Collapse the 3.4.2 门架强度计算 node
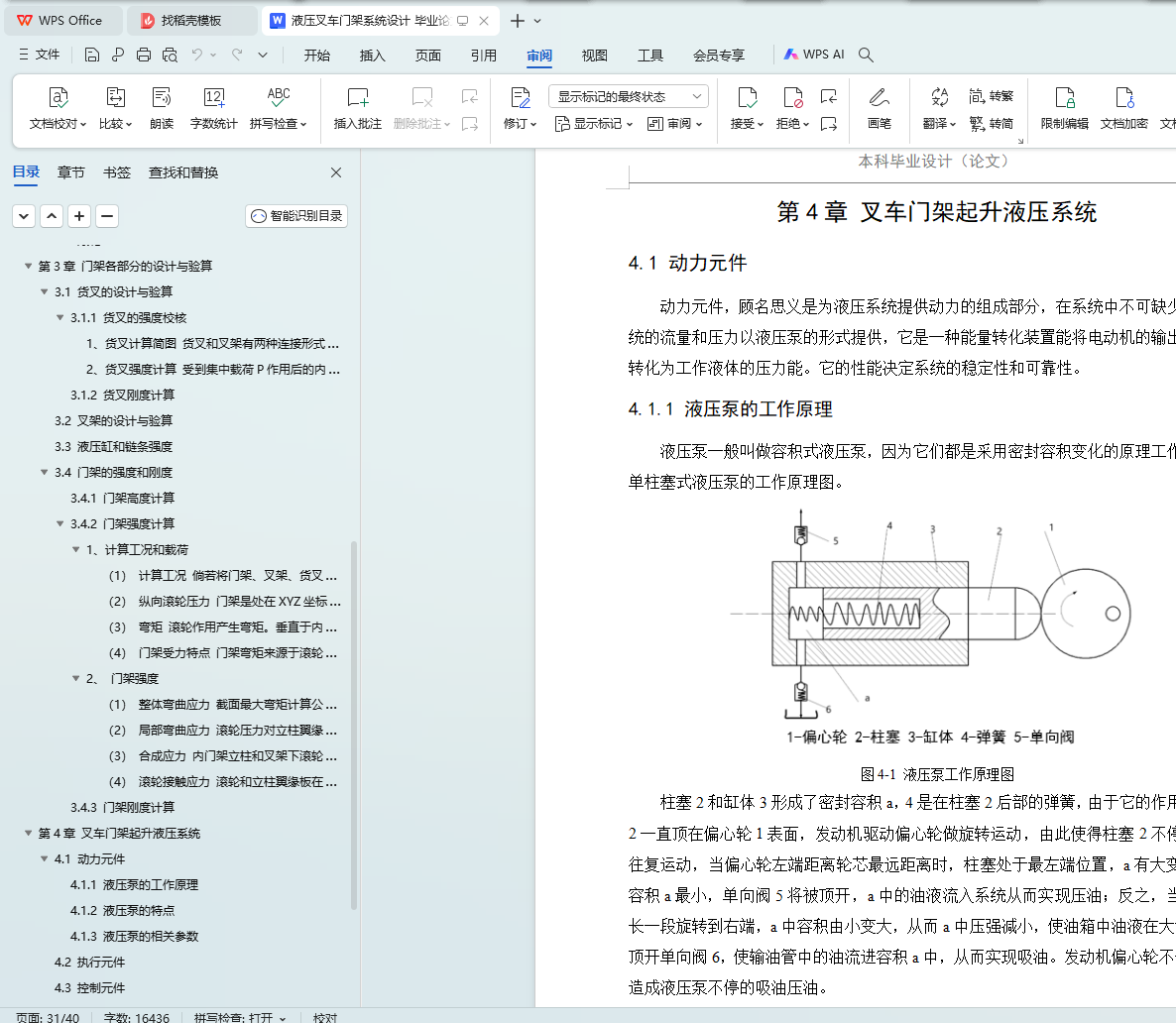The height and width of the screenshot is (1023, 1176). (x=60, y=522)
